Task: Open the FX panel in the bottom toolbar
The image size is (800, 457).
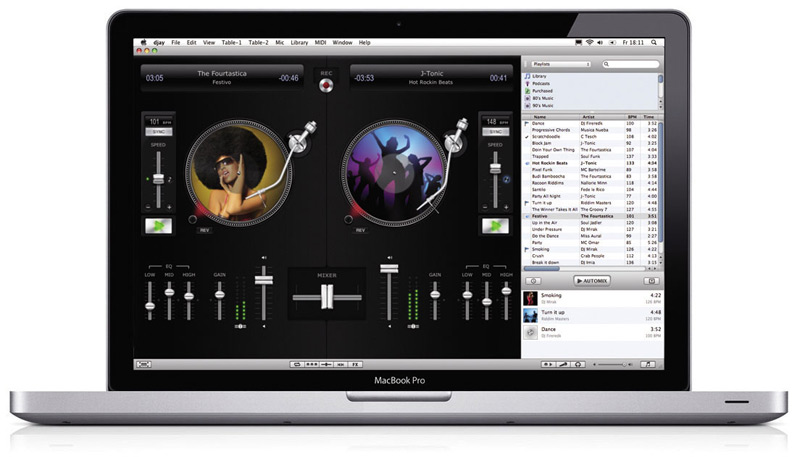Action: coord(356,364)
